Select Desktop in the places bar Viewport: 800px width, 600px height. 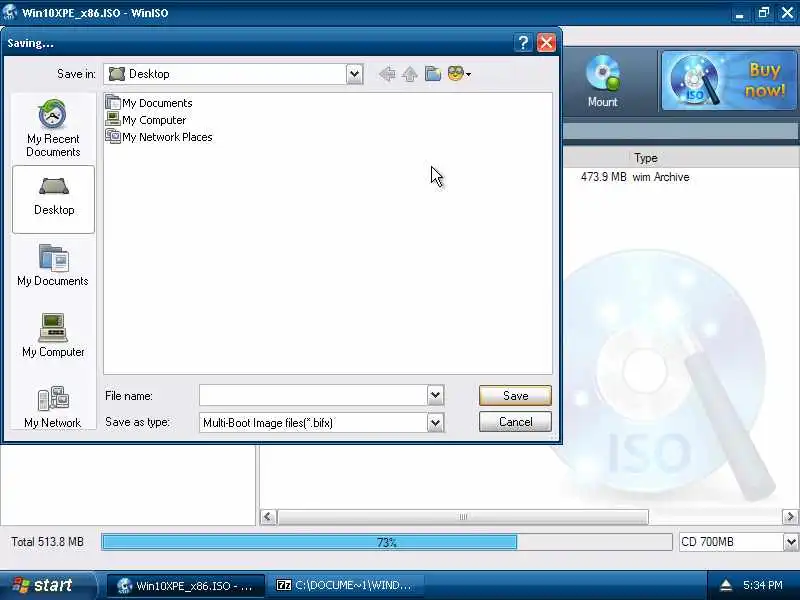pyautogui.click(x=54, y=199)
